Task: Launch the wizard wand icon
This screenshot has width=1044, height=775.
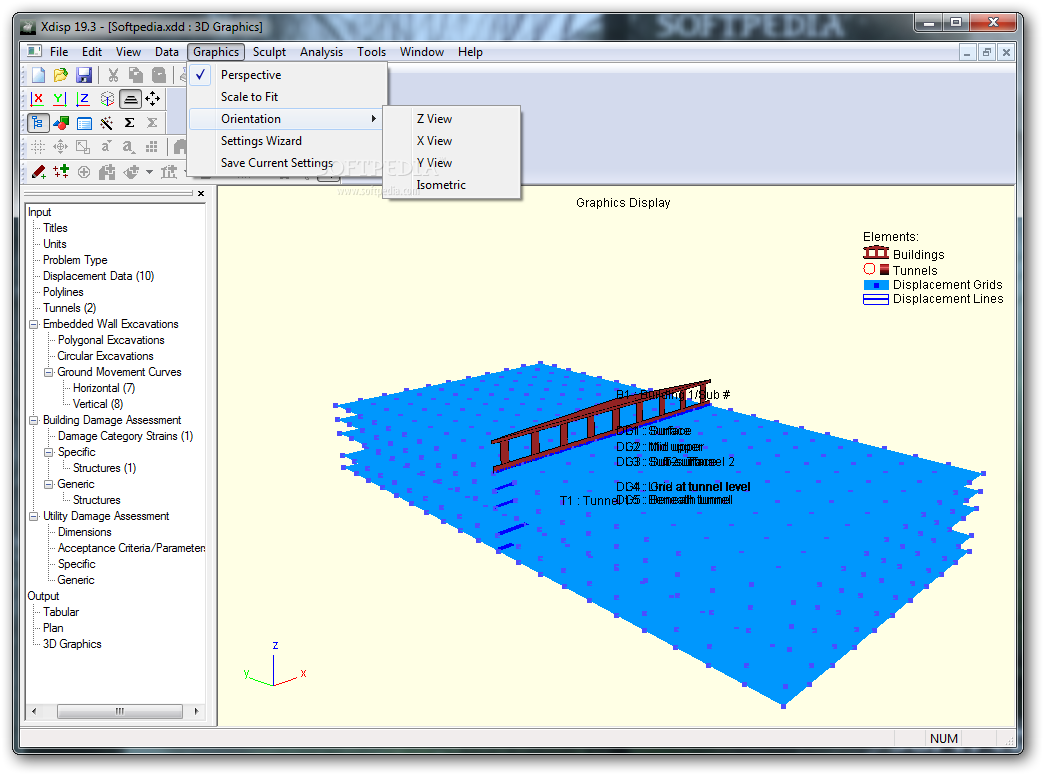Action: [x=107, y=123]
